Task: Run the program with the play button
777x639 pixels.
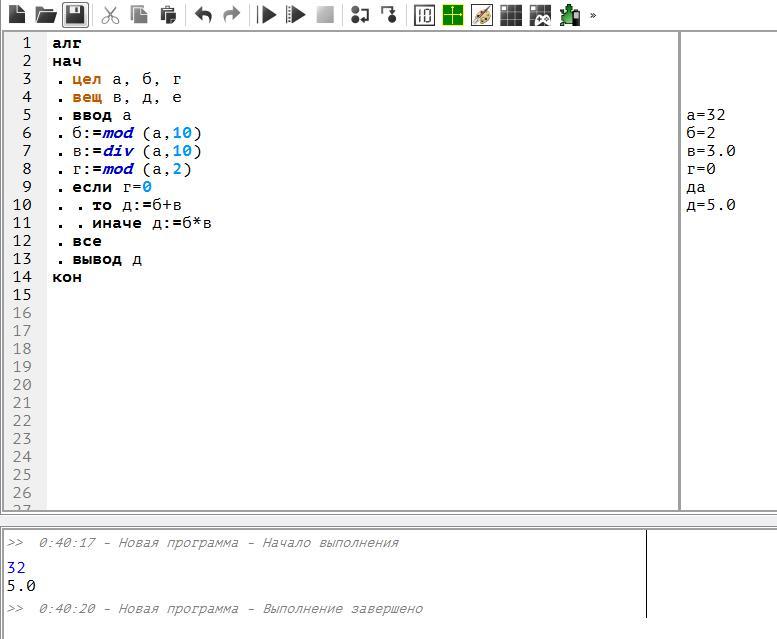Action: 267,15
